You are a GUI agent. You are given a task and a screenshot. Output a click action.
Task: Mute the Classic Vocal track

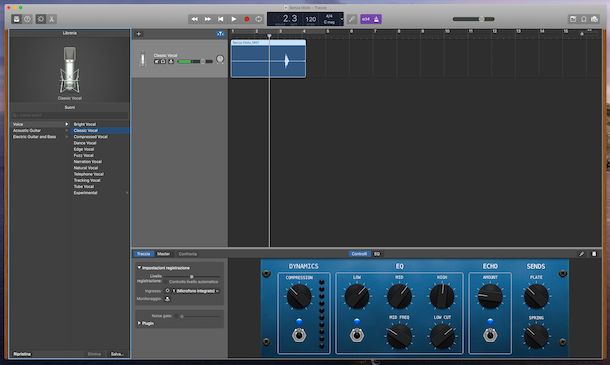pyautogui.click(x=157, y=61)
